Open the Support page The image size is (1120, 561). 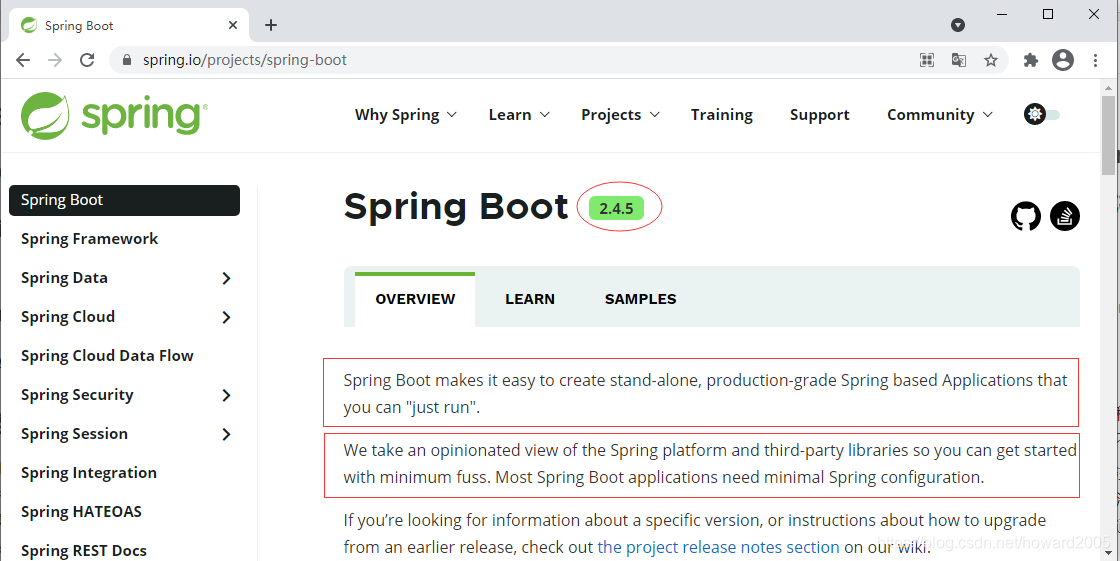point(819,114)
